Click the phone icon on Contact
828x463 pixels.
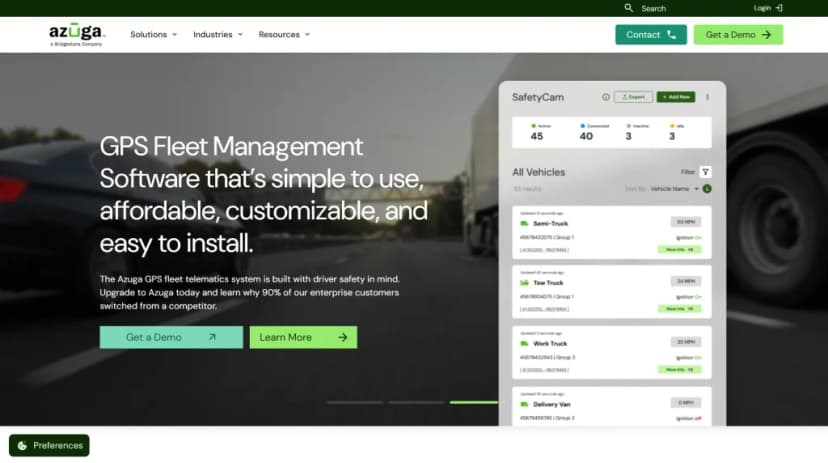671,35
